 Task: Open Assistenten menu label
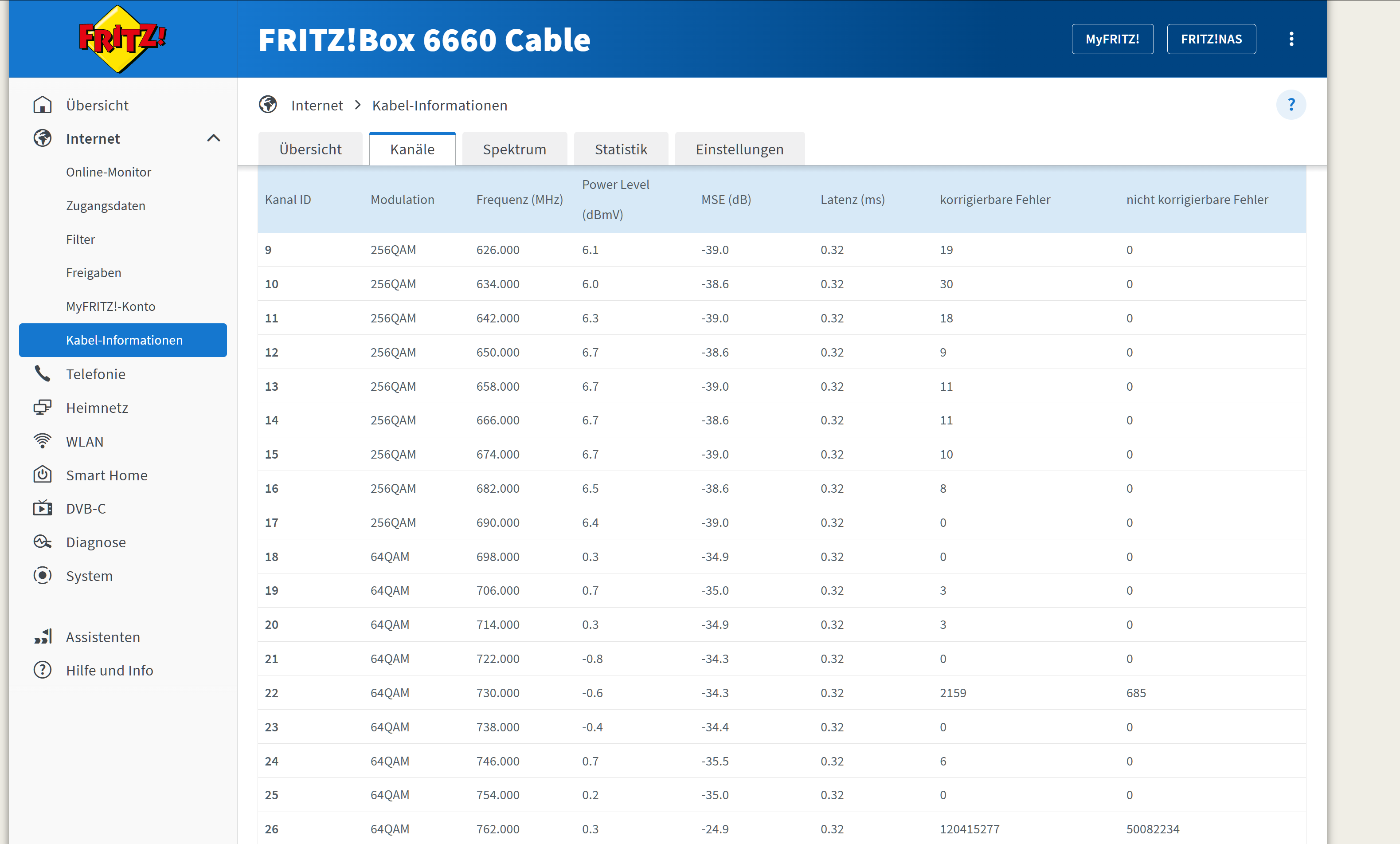click(103, 636)
